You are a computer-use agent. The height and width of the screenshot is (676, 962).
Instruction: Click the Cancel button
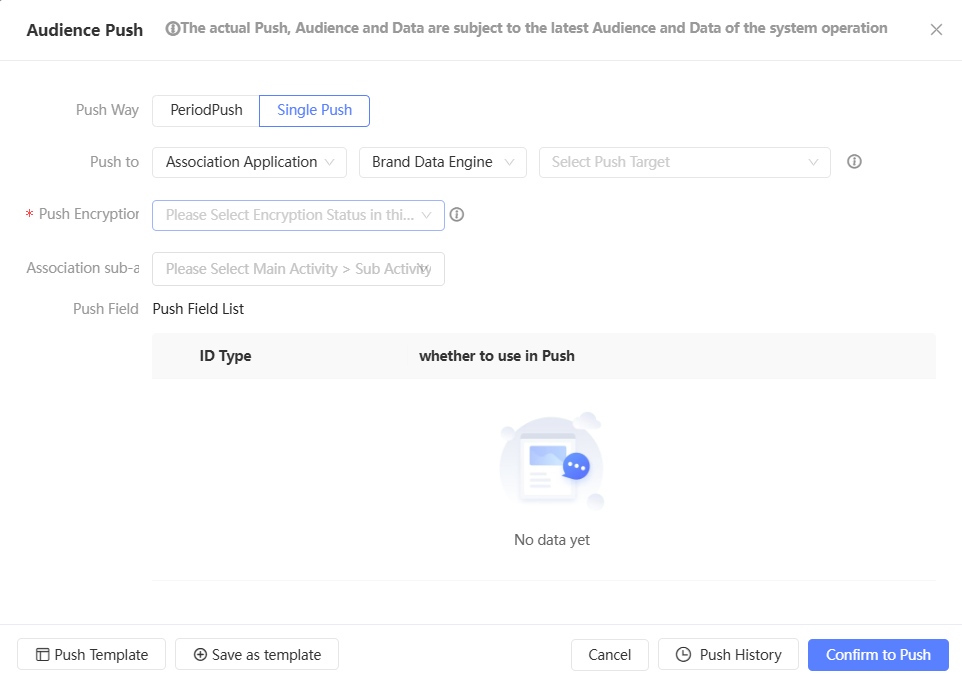coord(609,655)
